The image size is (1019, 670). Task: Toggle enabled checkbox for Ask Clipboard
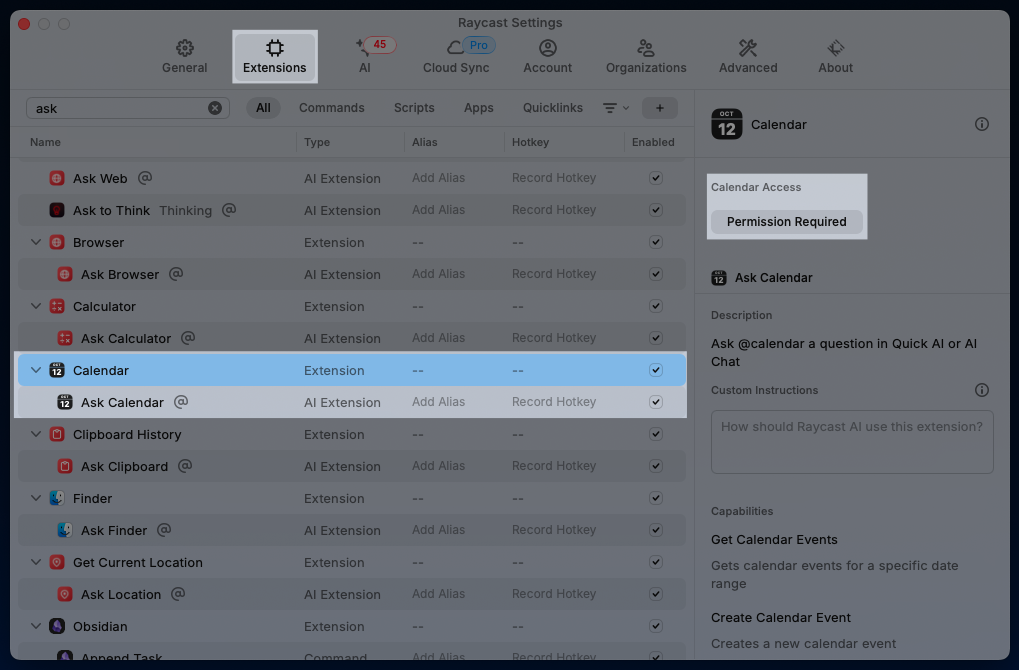pyautogui.click(x=656, y=466)
